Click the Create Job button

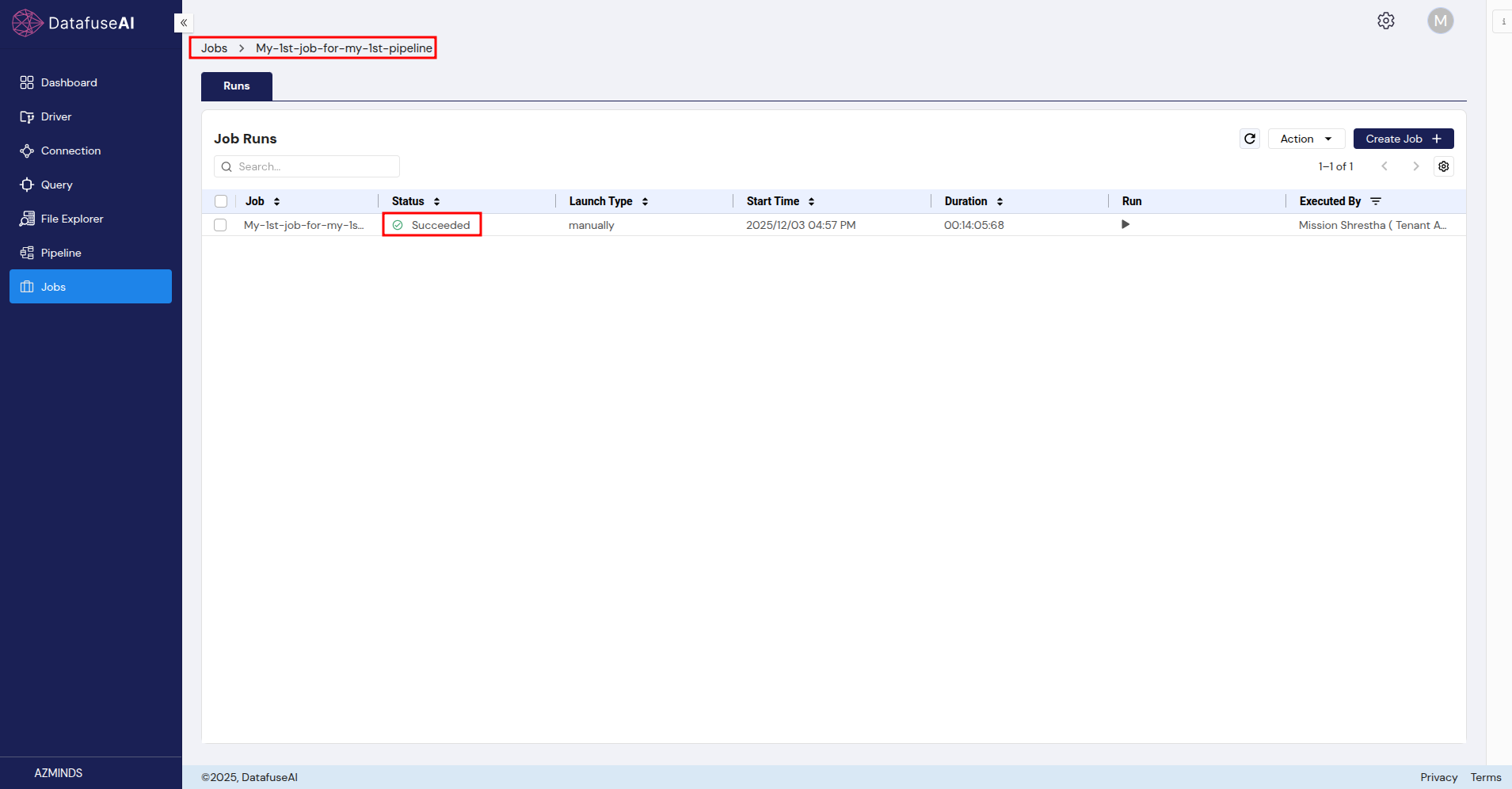pyautogui.click(x=1403, y=139)
